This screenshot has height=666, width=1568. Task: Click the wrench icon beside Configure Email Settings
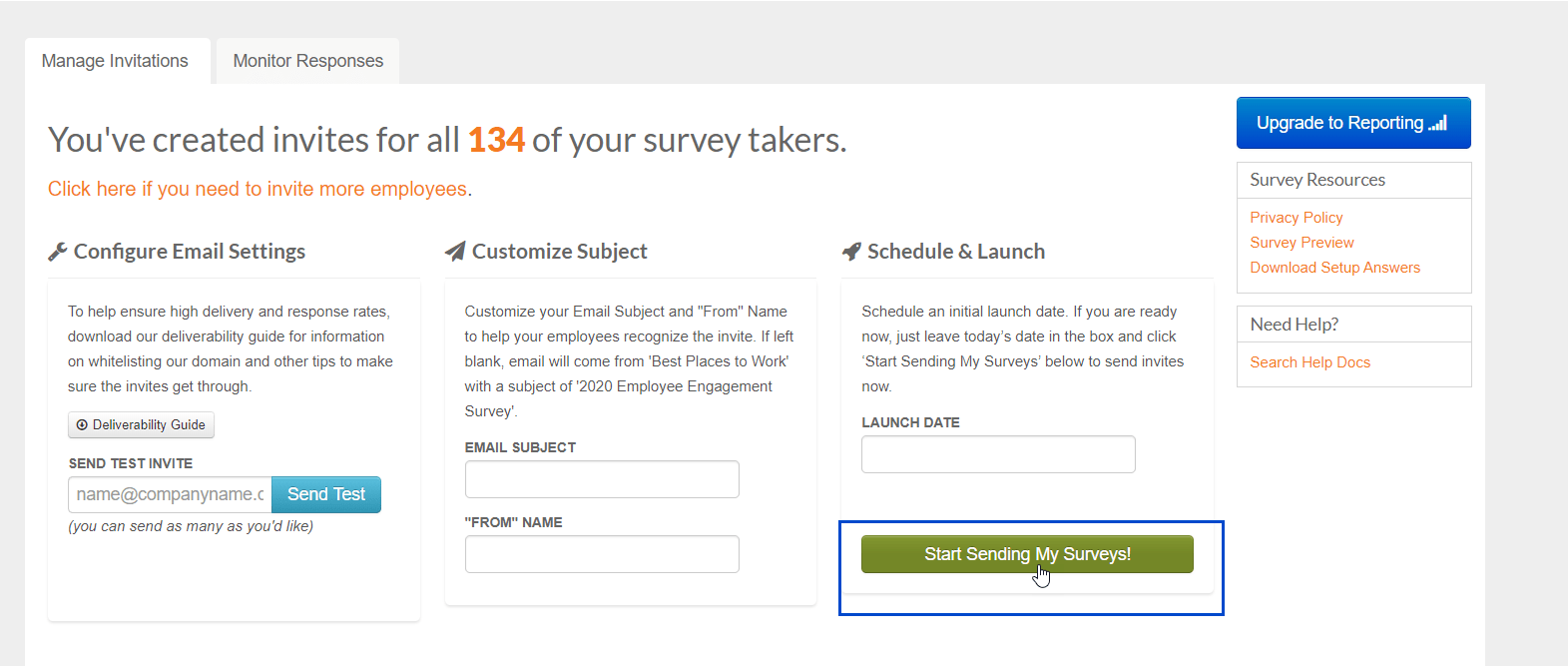point(58,250)
